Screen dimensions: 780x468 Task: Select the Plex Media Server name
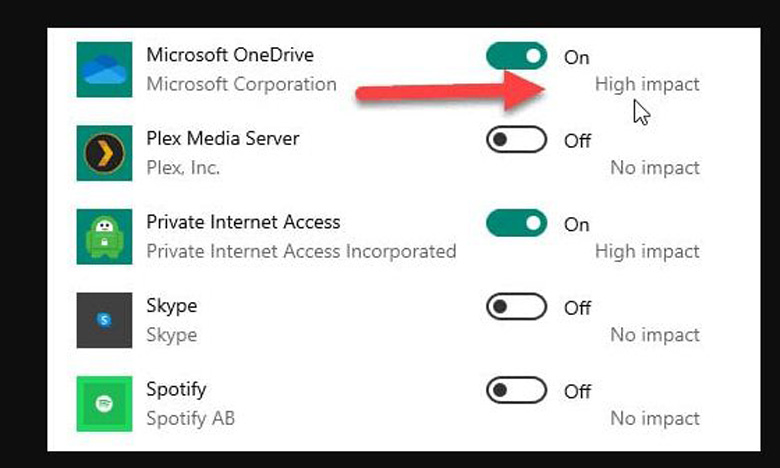(x=223, y=138)
